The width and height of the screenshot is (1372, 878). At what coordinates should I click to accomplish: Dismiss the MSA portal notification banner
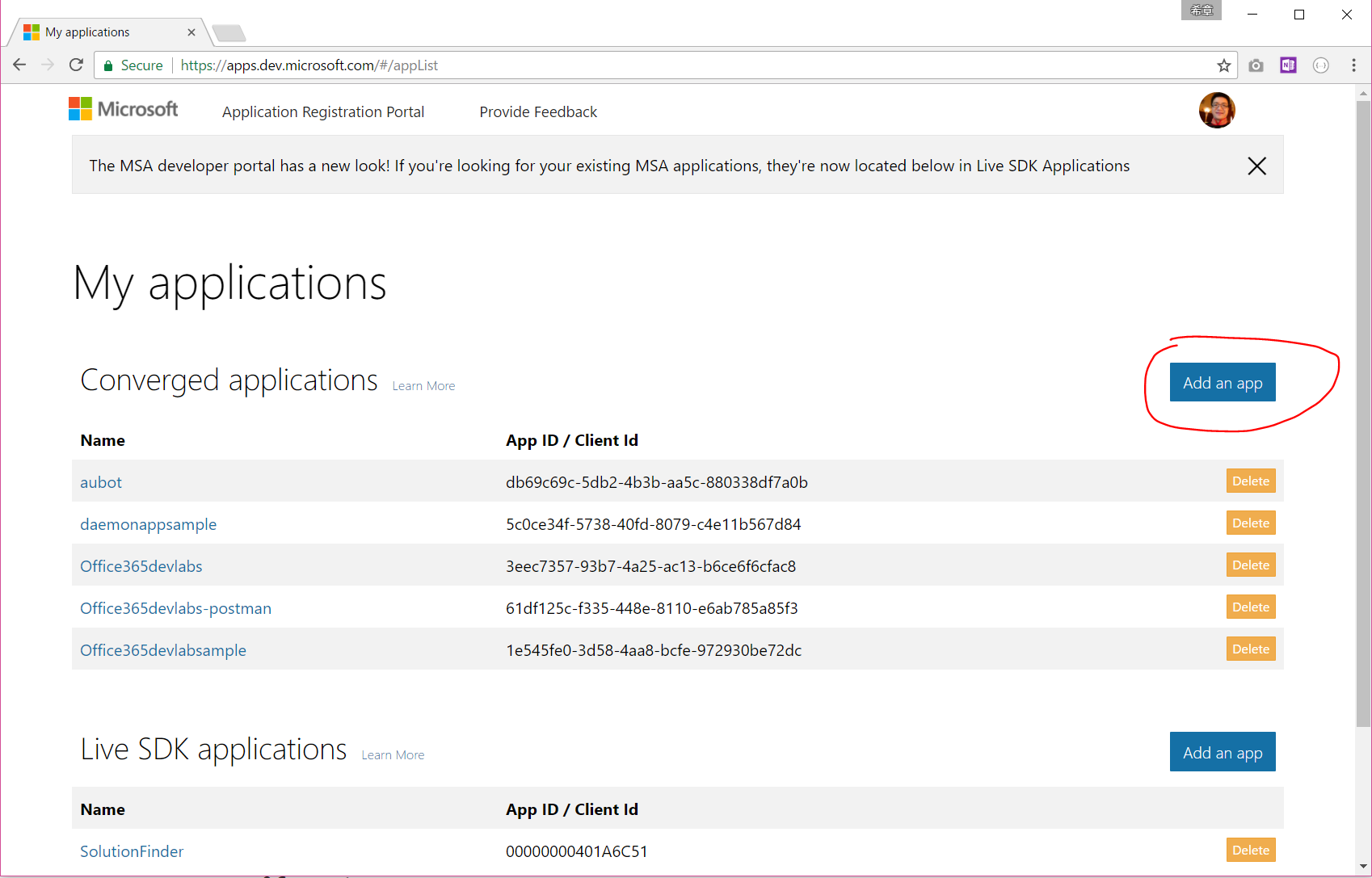1256,166
